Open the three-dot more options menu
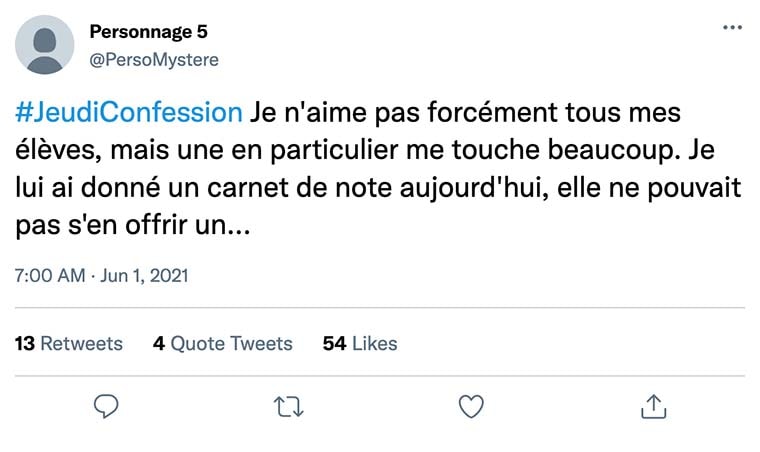Viewport: 760px width, 452px height. 732,28
